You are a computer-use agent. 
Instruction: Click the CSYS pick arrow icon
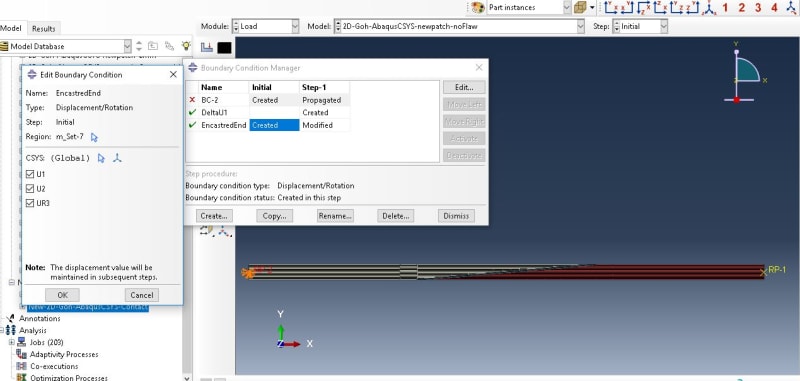[x=101, y=158]
